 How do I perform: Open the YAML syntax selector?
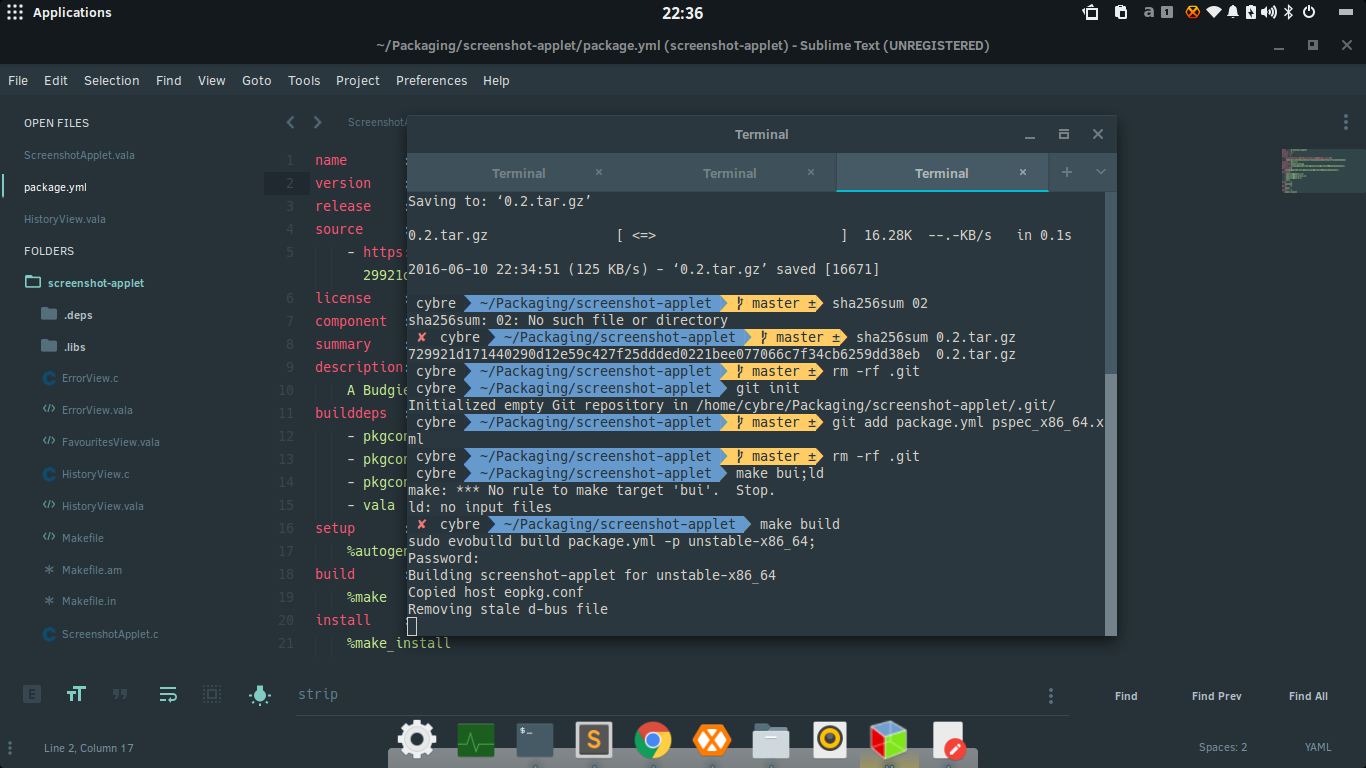tap(1318, 747)
